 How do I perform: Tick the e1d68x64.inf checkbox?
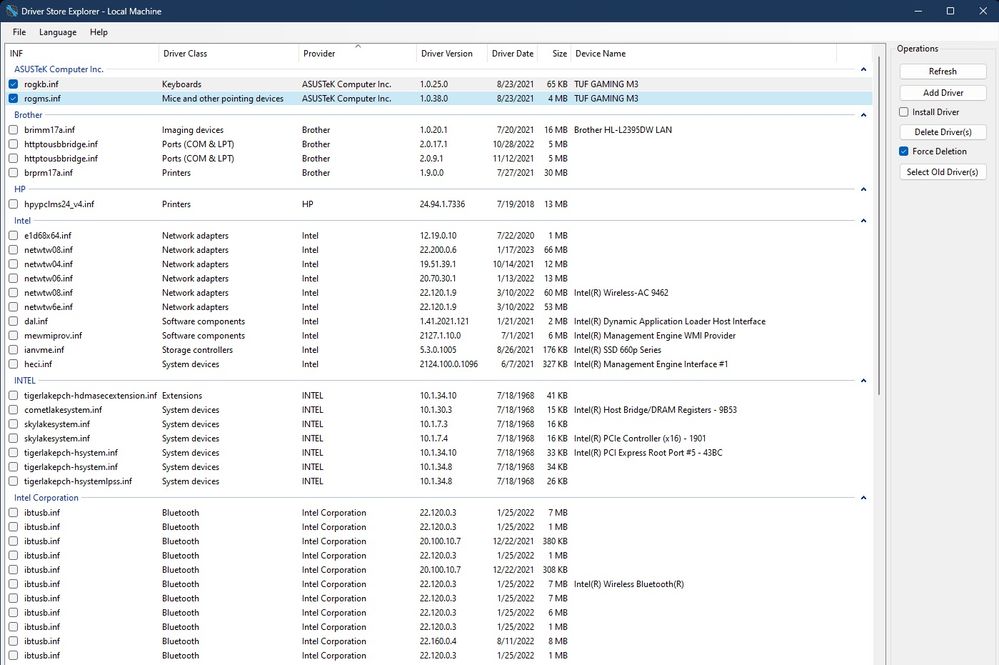tap(13, 235)
